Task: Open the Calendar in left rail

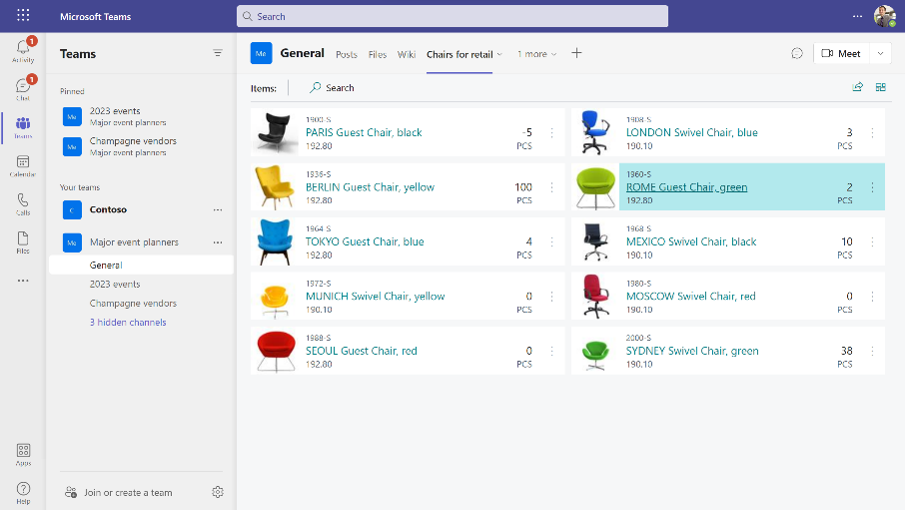Action: coord(22,166)
